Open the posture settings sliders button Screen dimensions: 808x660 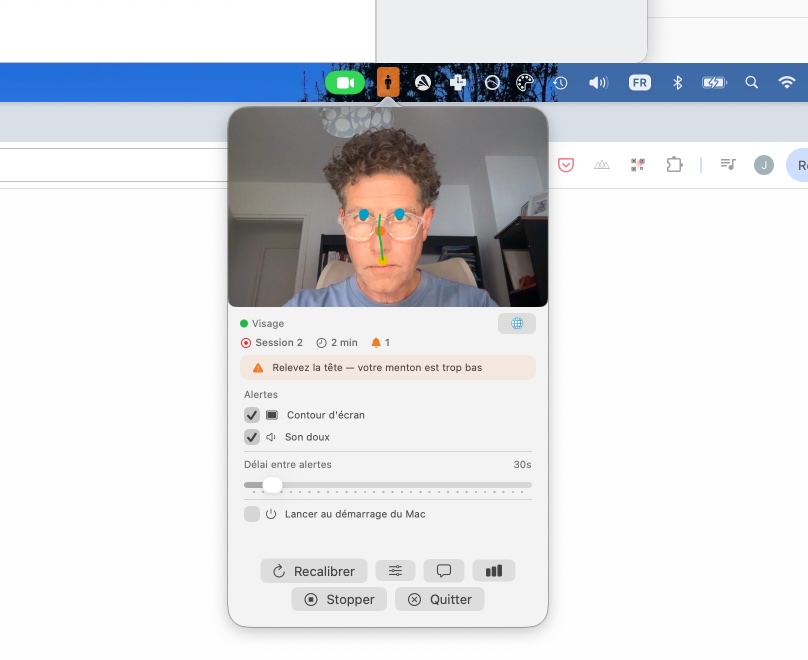pyautogui.click(x=395, y=570)
